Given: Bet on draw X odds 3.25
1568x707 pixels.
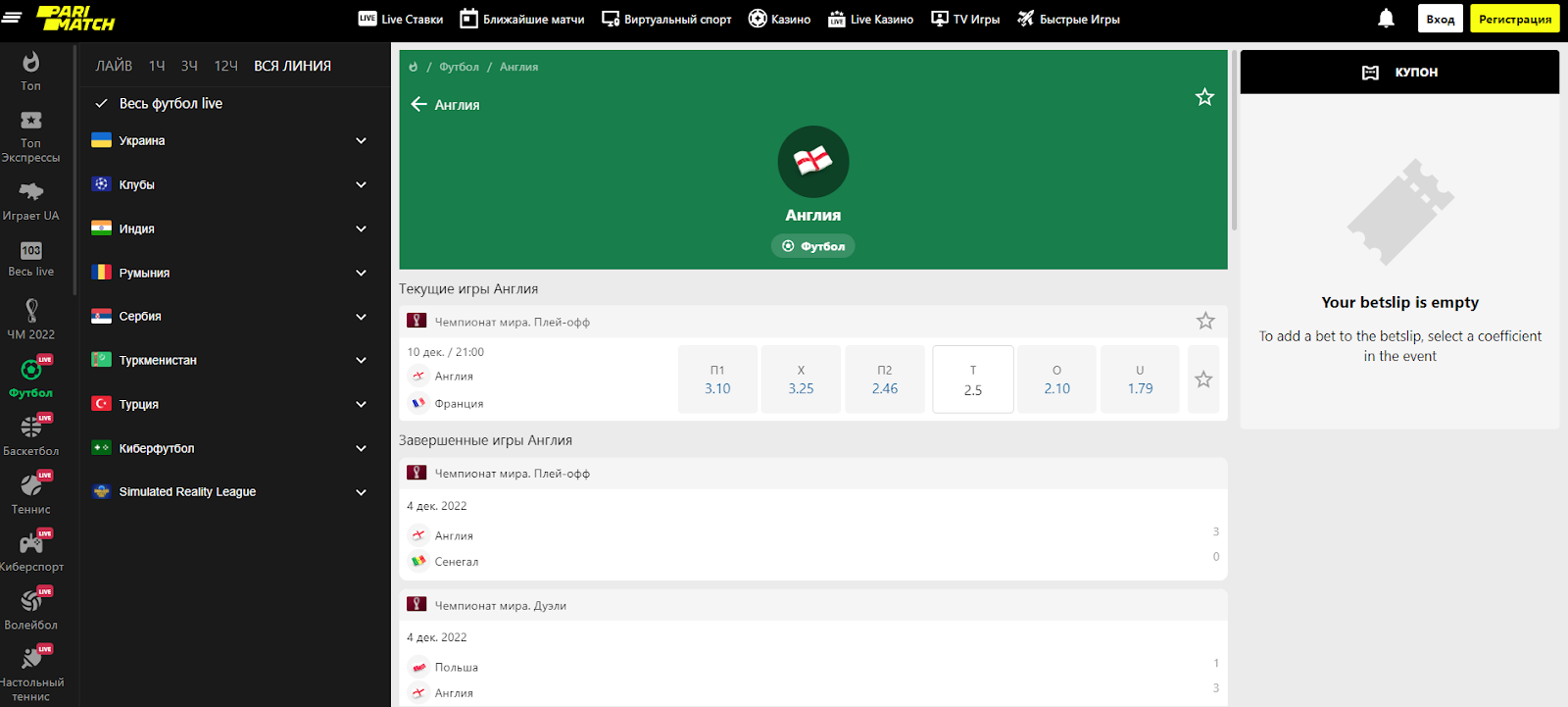Looking at the screenshot, I should [x=801, y=379].
